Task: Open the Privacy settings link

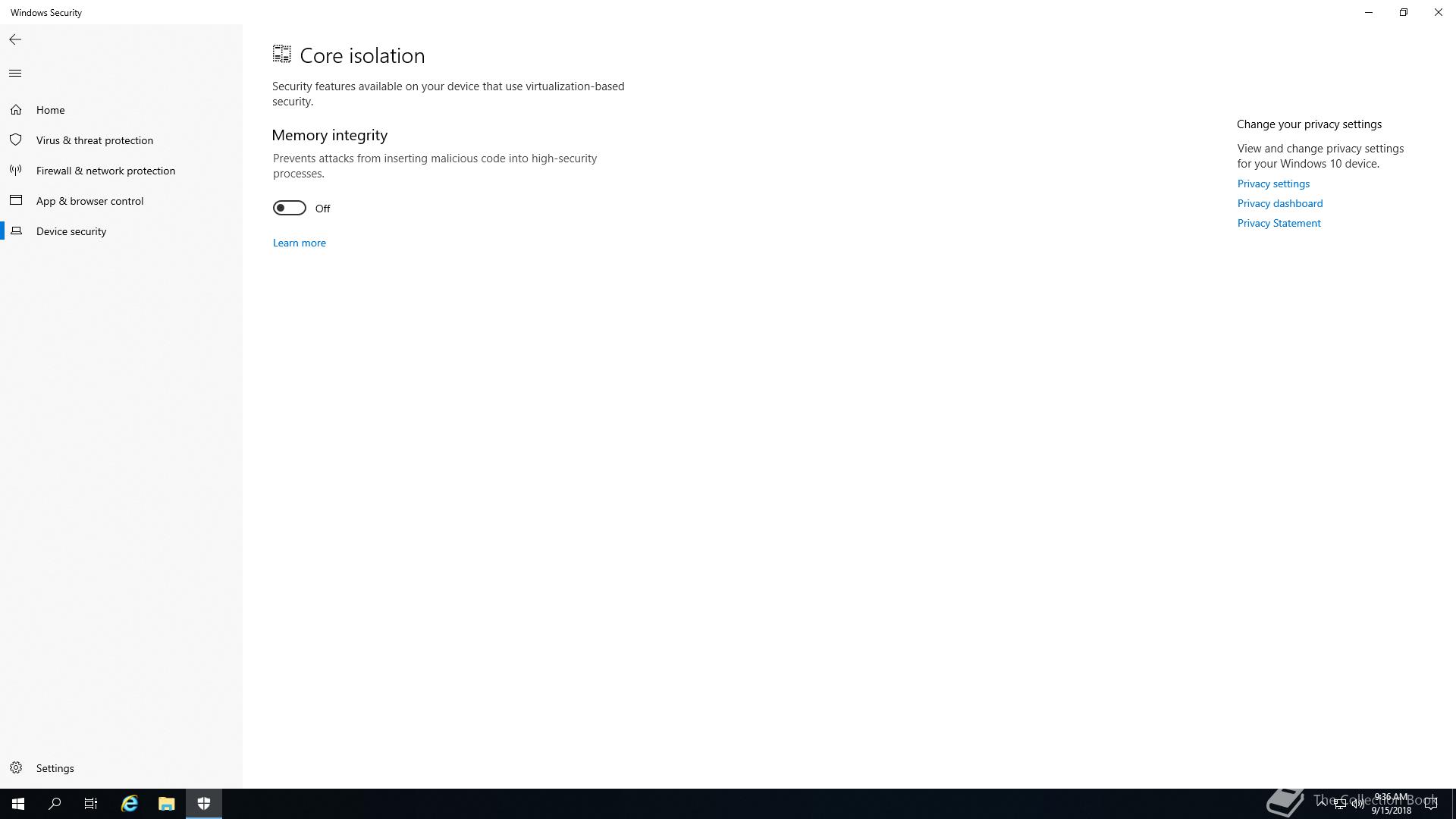Action: click(x=1273, y=184)
